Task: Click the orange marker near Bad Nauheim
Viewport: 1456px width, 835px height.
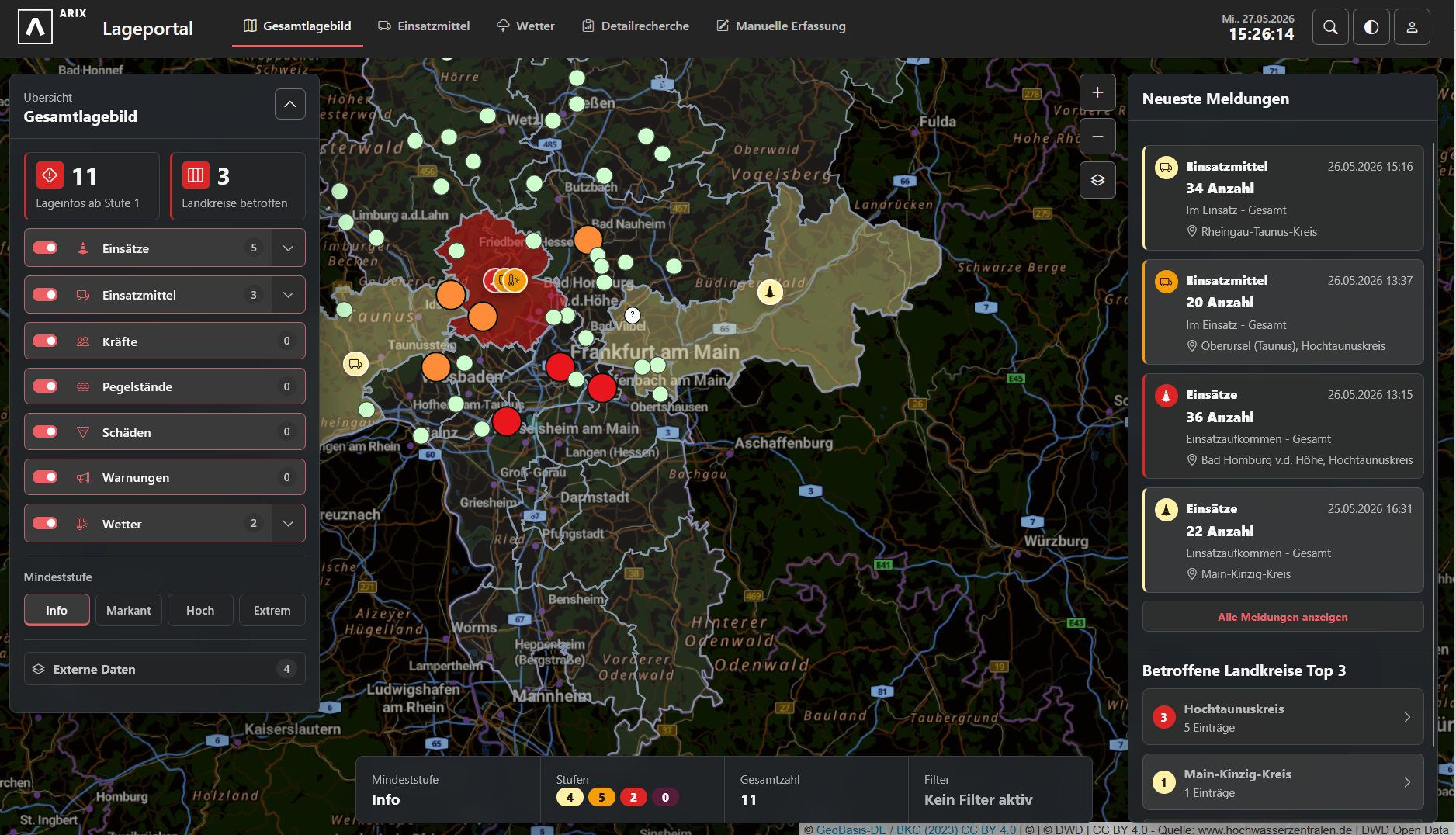Action: click(x=588, y=240)
